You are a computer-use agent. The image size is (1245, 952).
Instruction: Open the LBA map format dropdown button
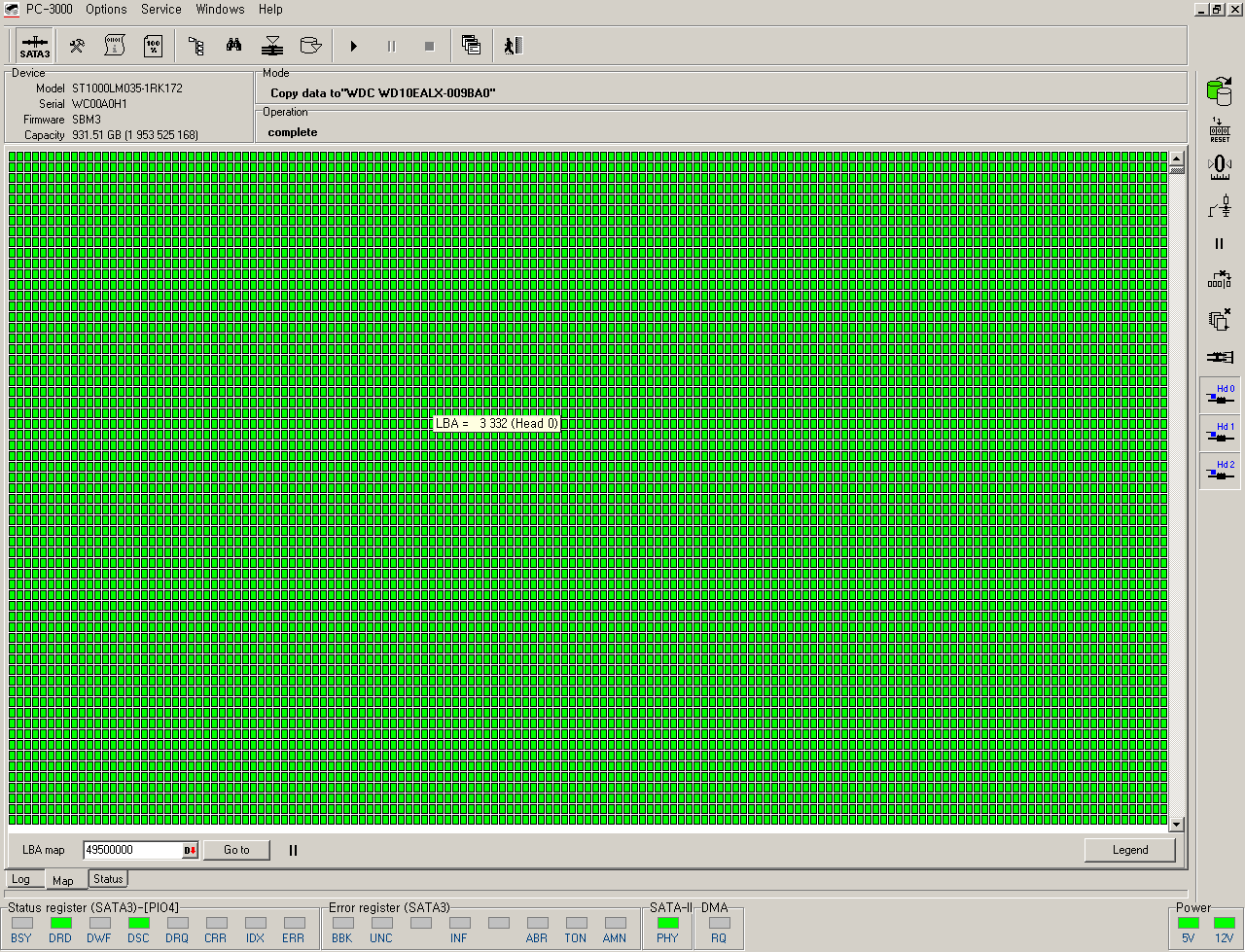coord(190,851)
